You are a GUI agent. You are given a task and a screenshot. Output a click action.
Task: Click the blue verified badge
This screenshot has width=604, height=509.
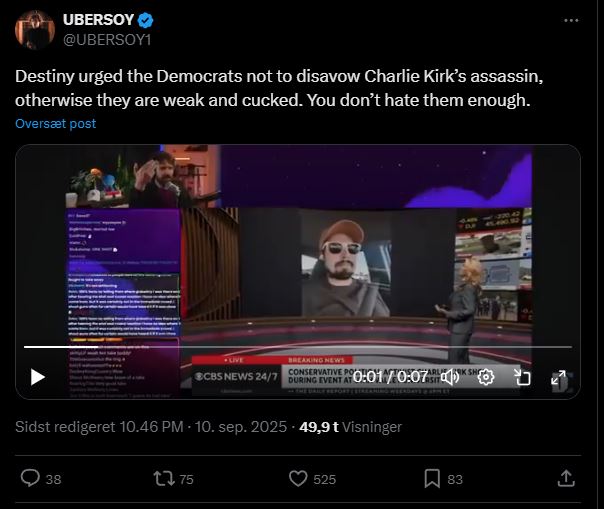(x=146, y=20)
